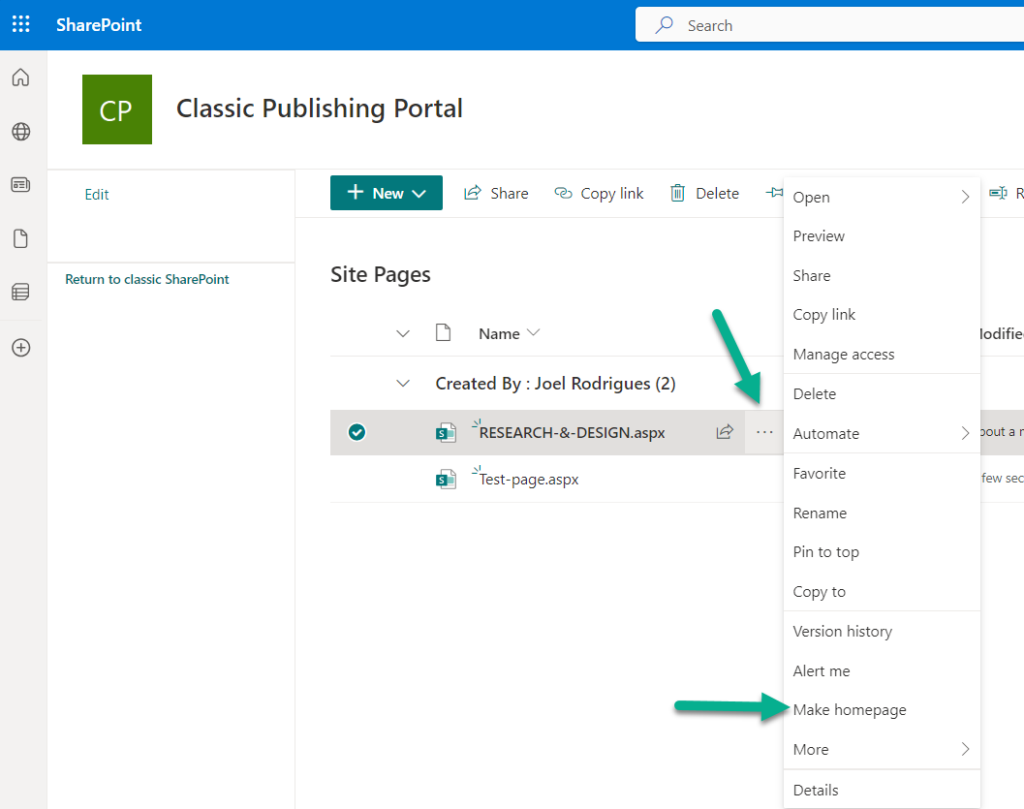Open the Test-page.aspx file
Viewport: 1024px width, 809px height.
[x=529, y=479]
